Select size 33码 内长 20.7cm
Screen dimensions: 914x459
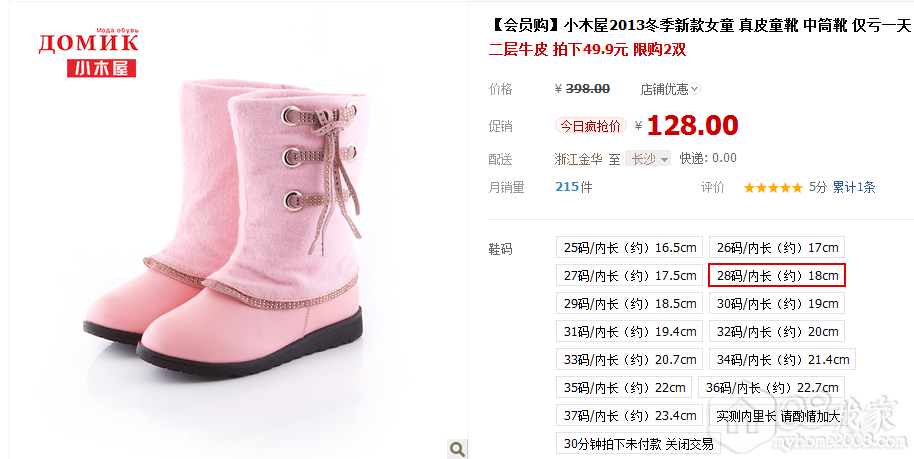(x=630, y=359)
